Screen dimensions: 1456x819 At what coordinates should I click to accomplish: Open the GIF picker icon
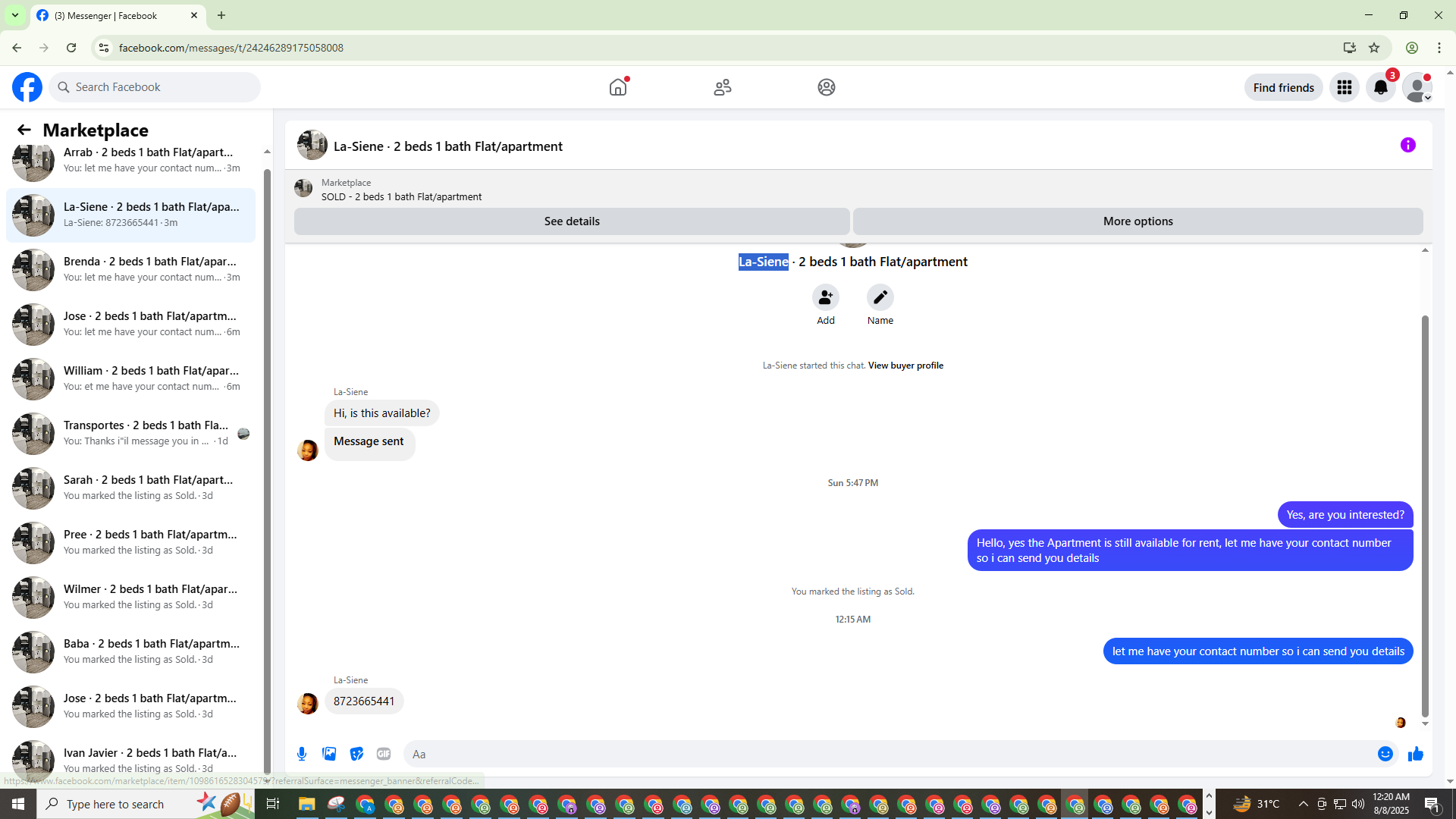click(384, 754)
